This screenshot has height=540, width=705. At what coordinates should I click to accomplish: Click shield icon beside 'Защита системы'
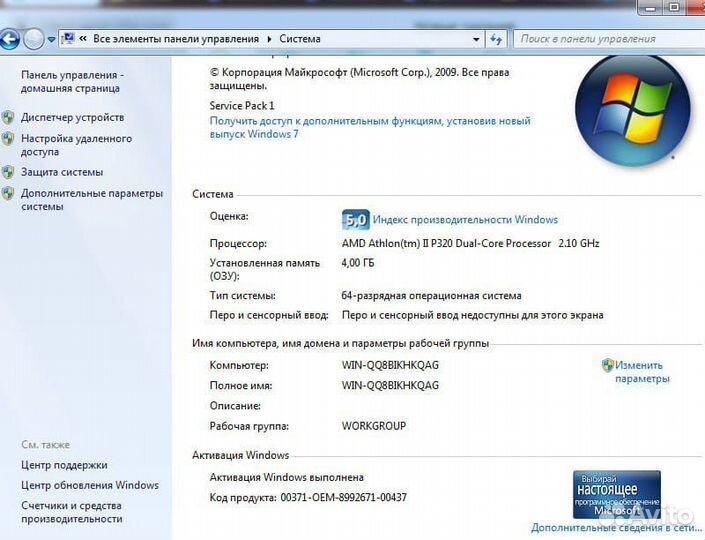(x=8, y=172)
